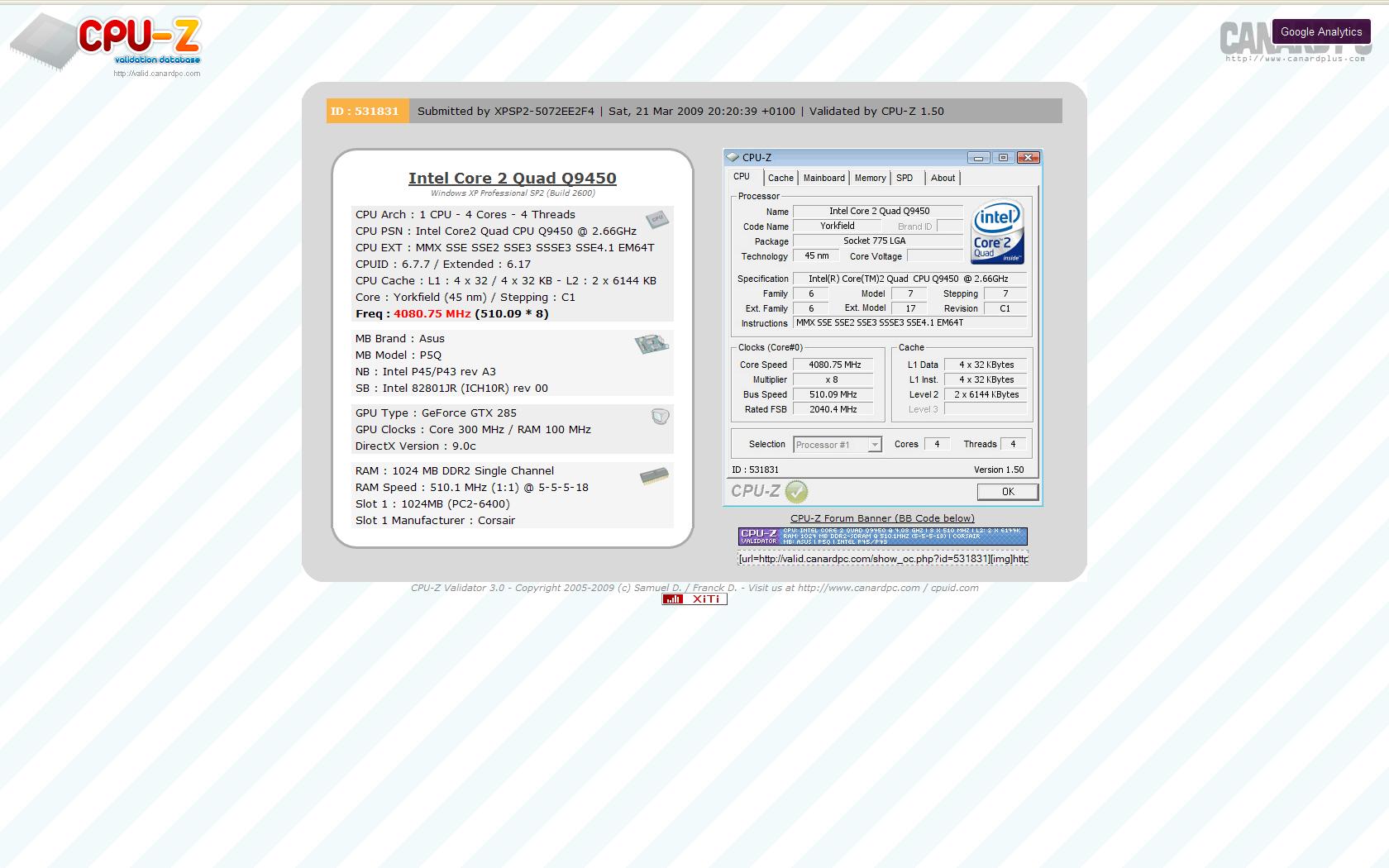
Task: Switch to the Cache tab
Action: coord(780,178)
